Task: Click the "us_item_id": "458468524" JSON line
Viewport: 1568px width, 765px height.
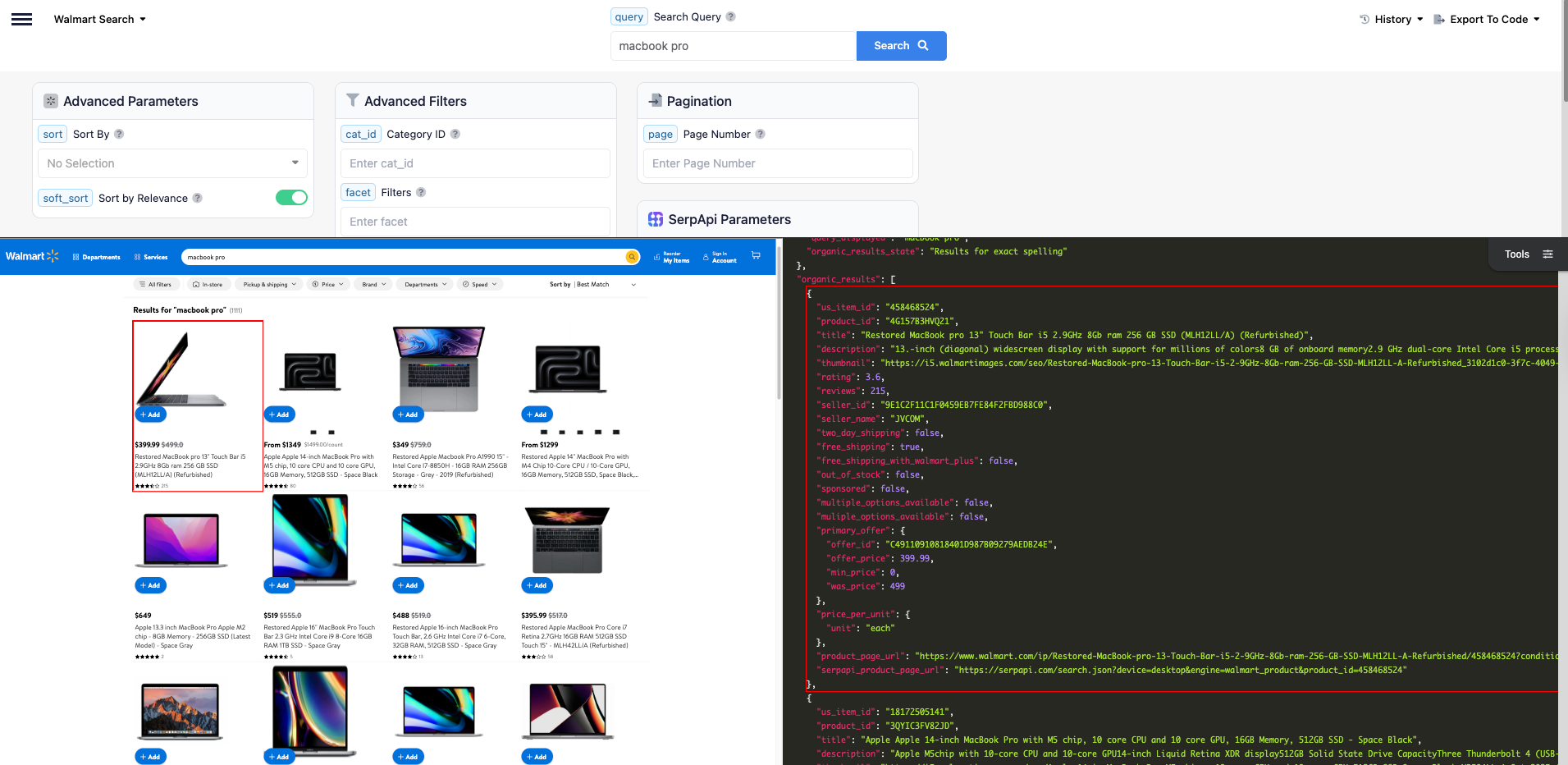Action: click(x=880, y=307)
